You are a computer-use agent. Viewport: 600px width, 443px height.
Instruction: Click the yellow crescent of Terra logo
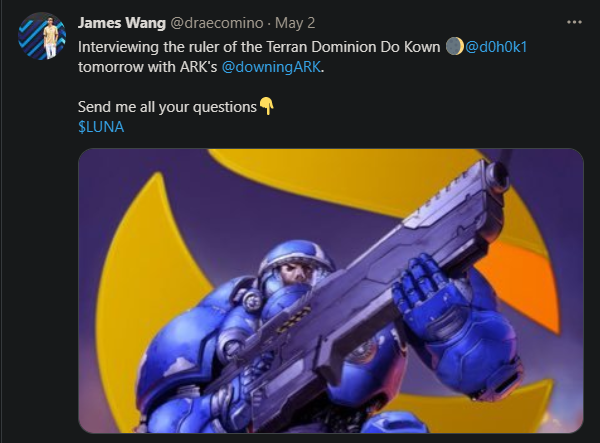coord(126,275)
